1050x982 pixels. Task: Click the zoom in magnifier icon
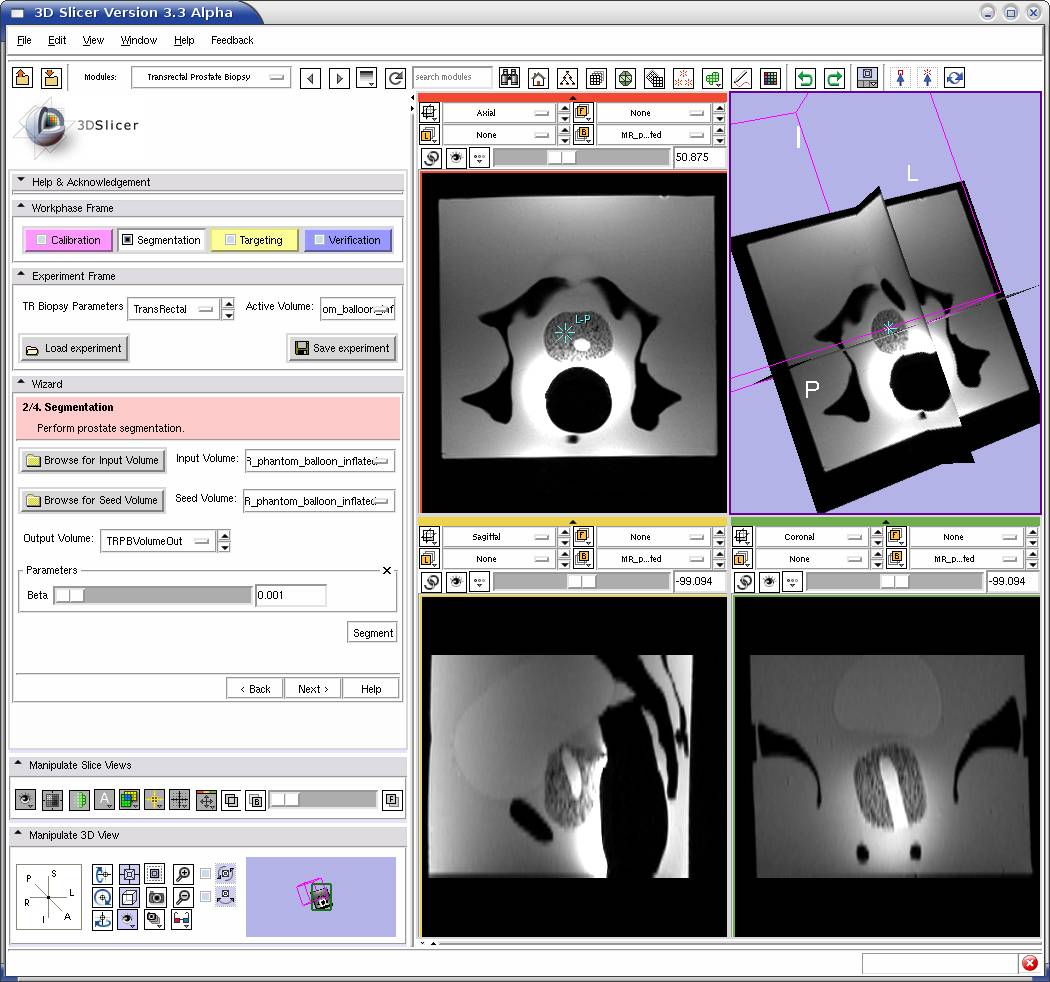click(183, 874)
